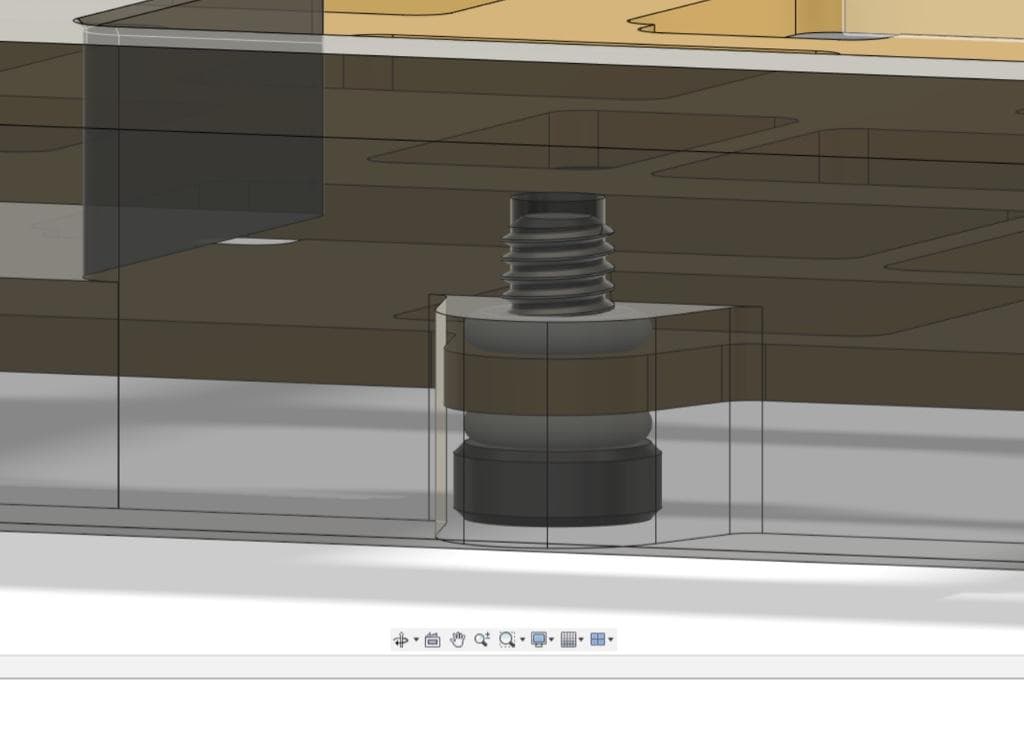Expand the Display Settings dropdown arrow
1024x740 pixels.
(552, 641)
